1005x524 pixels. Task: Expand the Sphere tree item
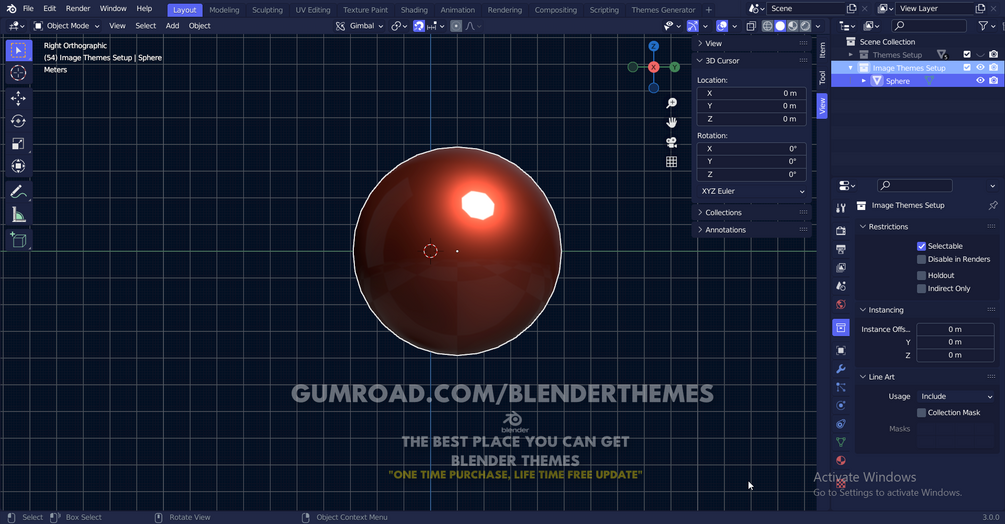863,81
